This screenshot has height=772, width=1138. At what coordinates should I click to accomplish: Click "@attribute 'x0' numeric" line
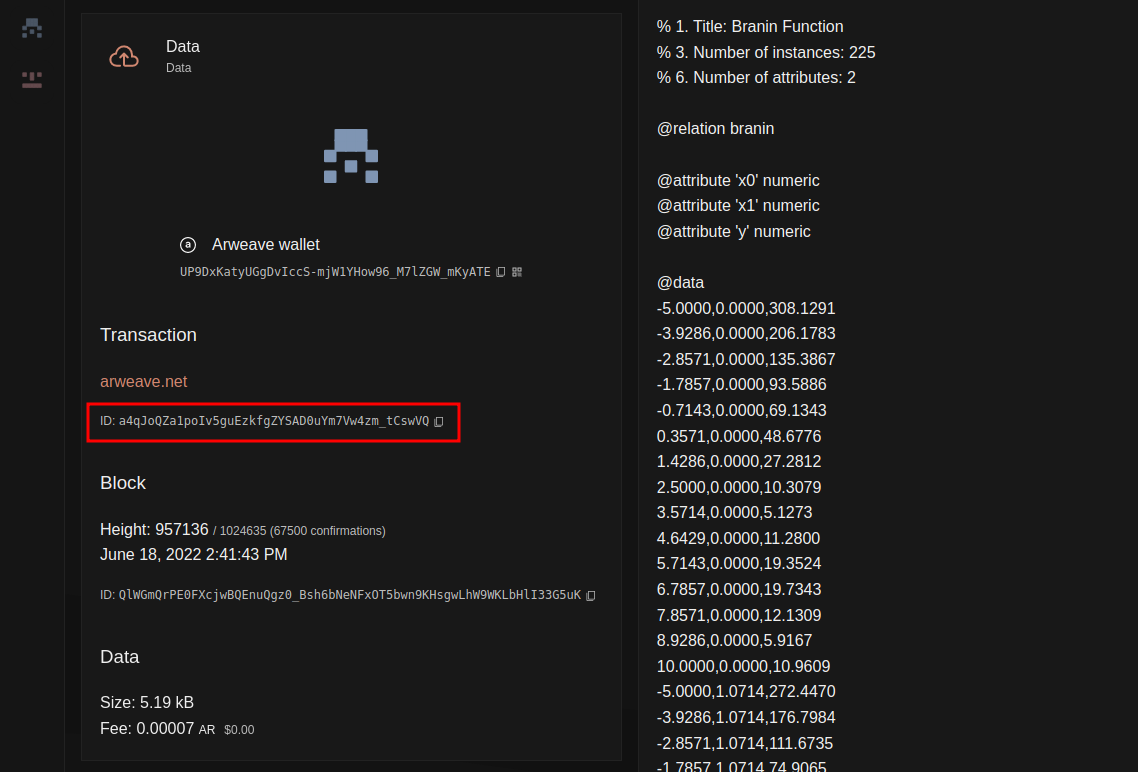click(x=738, y=181)
